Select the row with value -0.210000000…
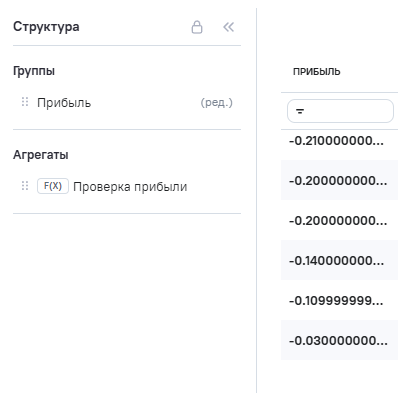 (339, 141)
